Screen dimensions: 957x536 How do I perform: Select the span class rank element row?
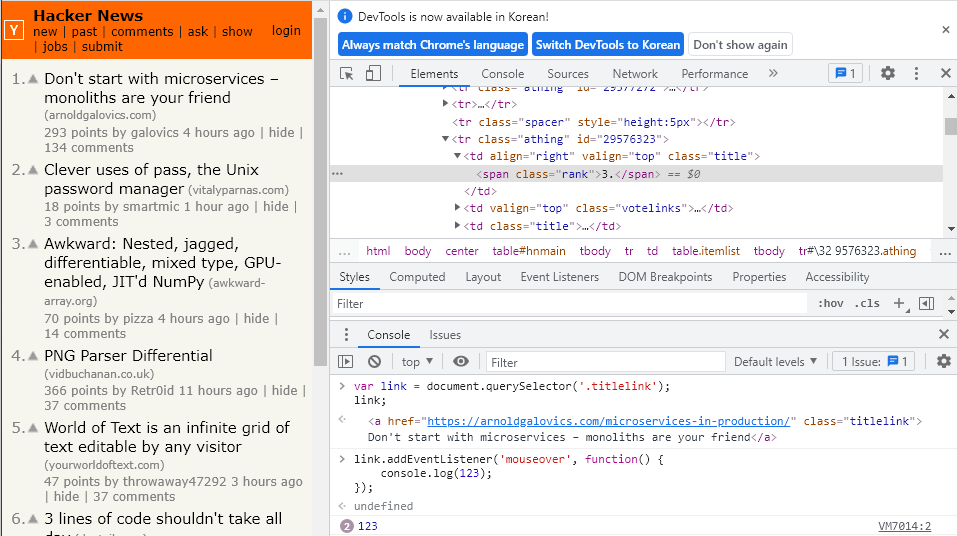click(x=637, y=174)
